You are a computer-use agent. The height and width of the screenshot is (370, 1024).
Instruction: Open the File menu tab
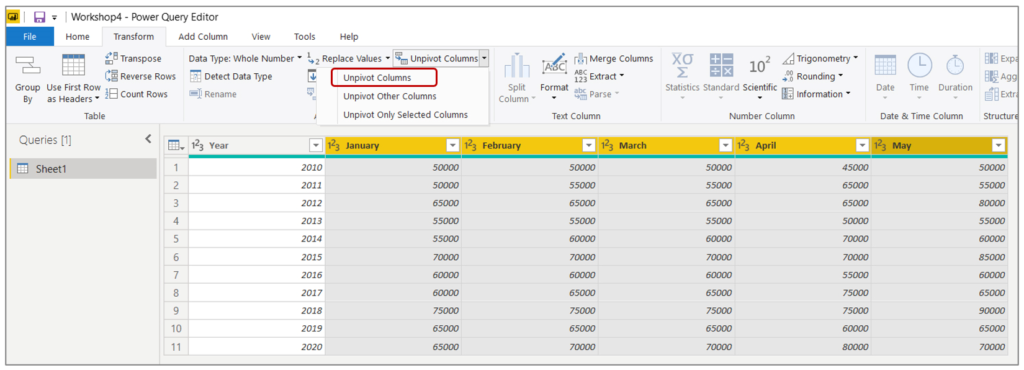(29, 37)
